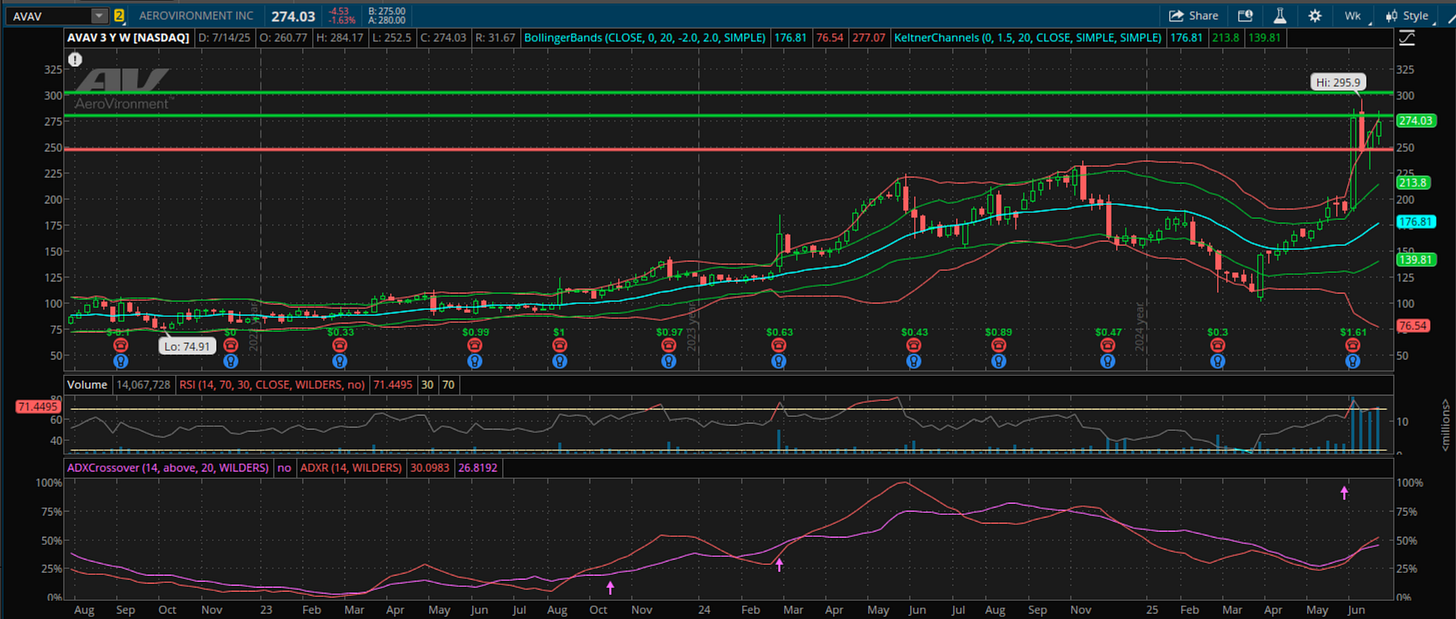Expand the Wk time frame dropdown
This screenshot has height=619, width=1456.
coord(1353,15)
